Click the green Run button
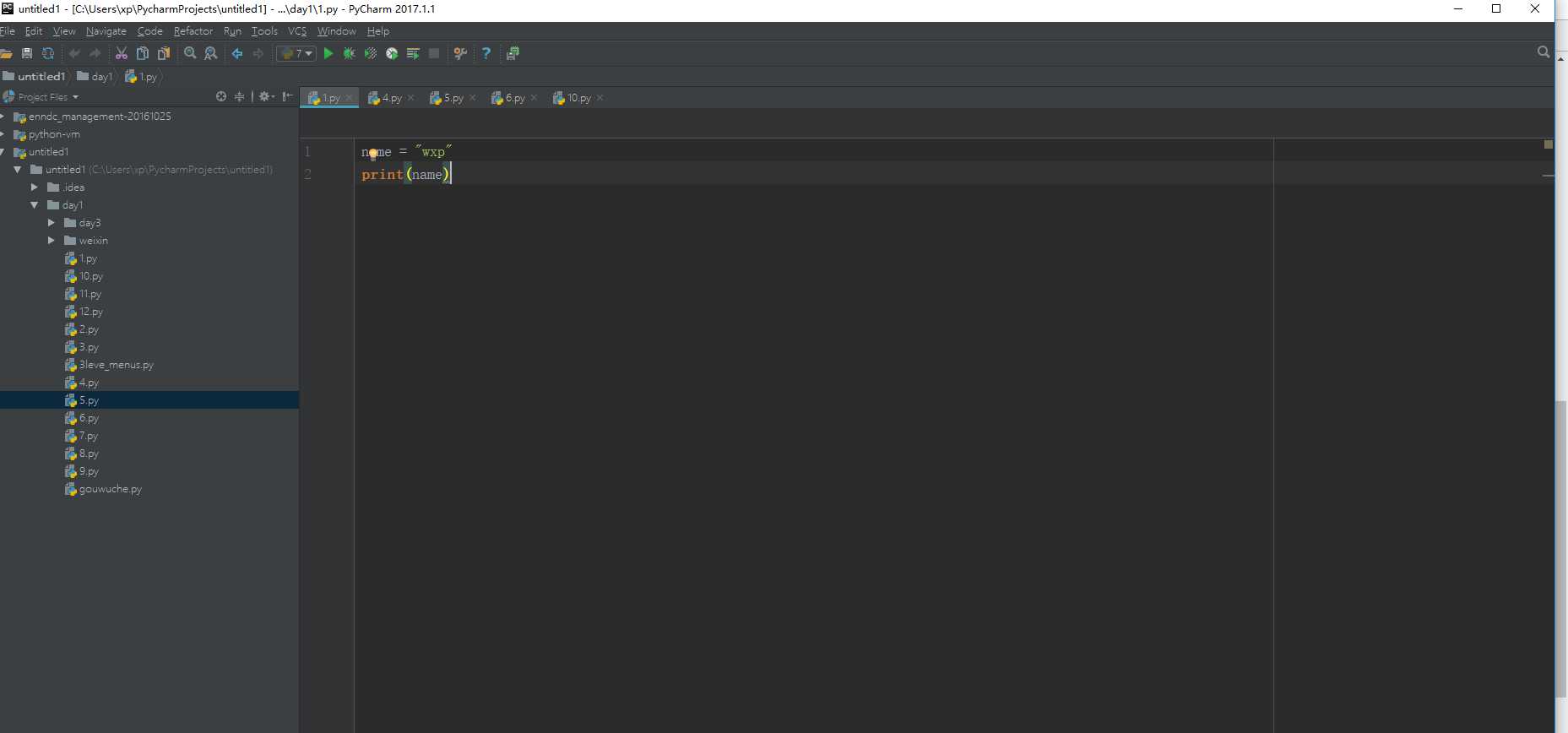This screenshot has width=1568, height=733. coord(328,53)
